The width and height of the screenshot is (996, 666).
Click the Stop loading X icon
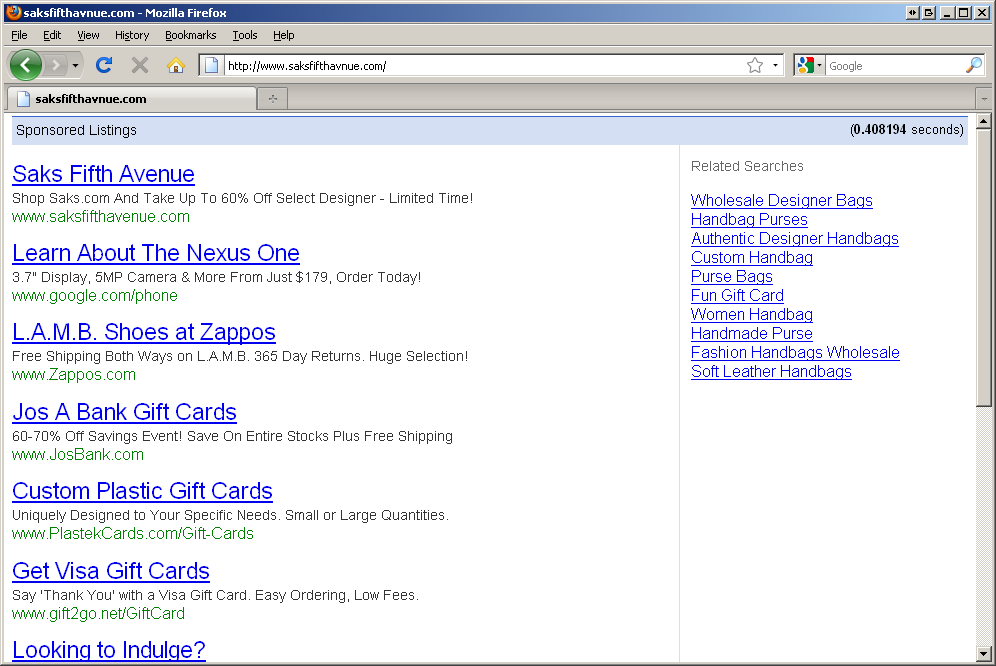click(140, 65)
